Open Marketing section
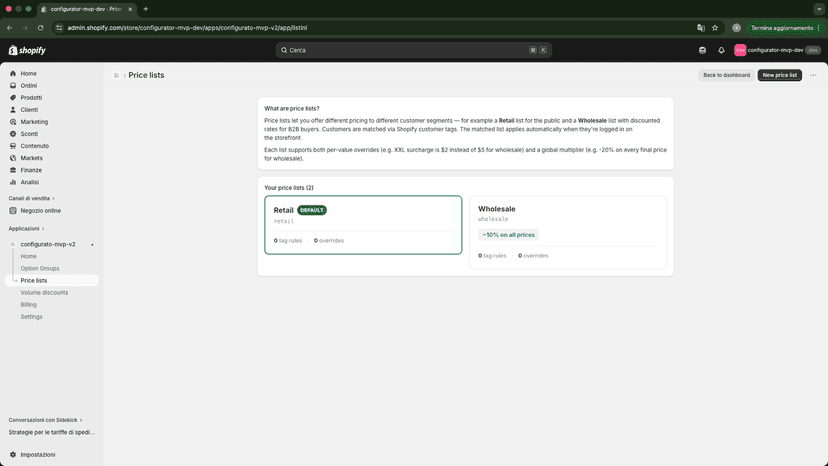Screen dimensions: 828x466 pyautogui.click(x=34, y=122)
